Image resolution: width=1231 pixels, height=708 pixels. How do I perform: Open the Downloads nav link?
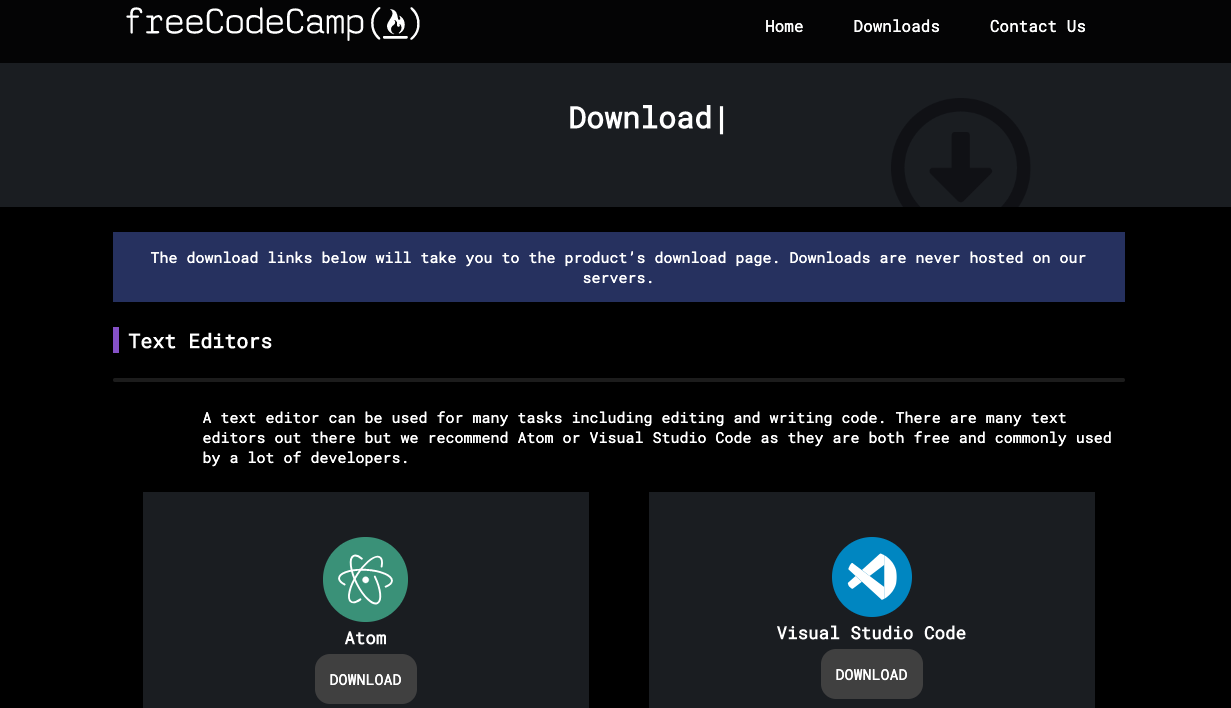(x=896, y=27)
